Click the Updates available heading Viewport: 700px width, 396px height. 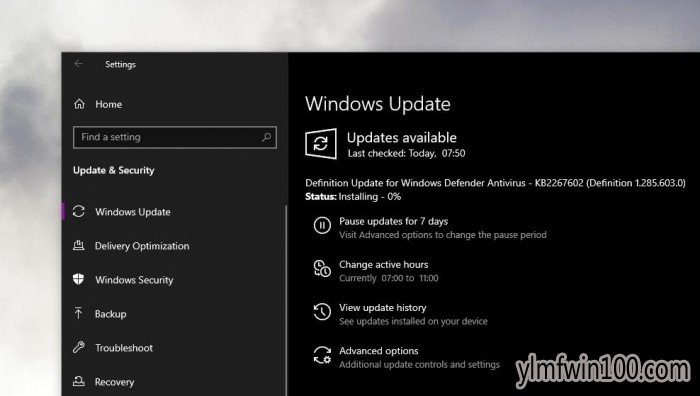click(402, 138)
